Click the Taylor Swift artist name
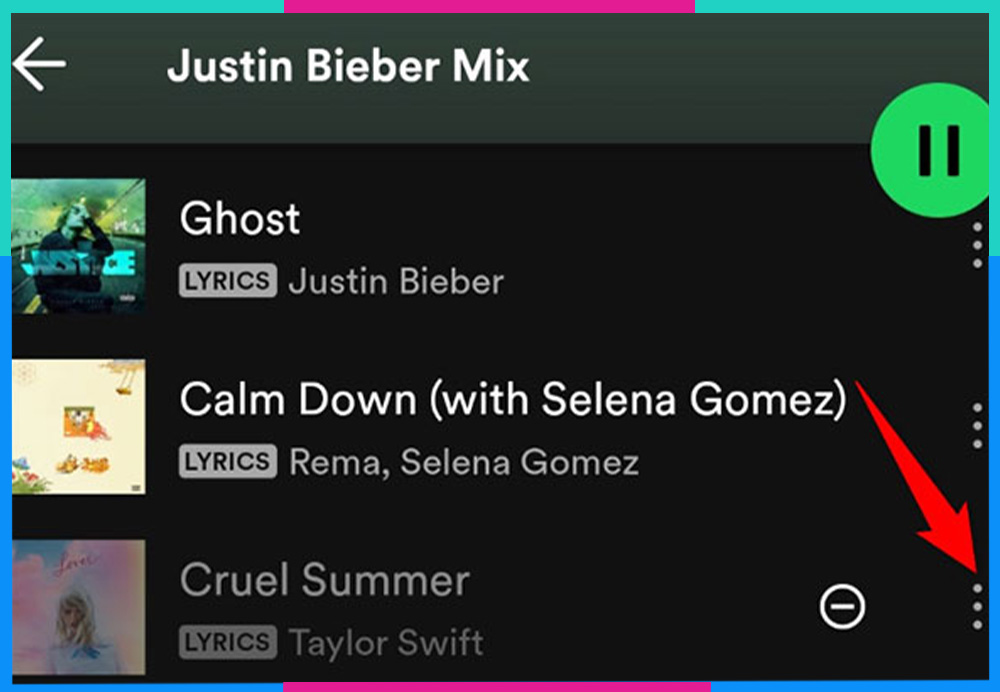This screenshot has height=692, width=1000. pos(386,643)
